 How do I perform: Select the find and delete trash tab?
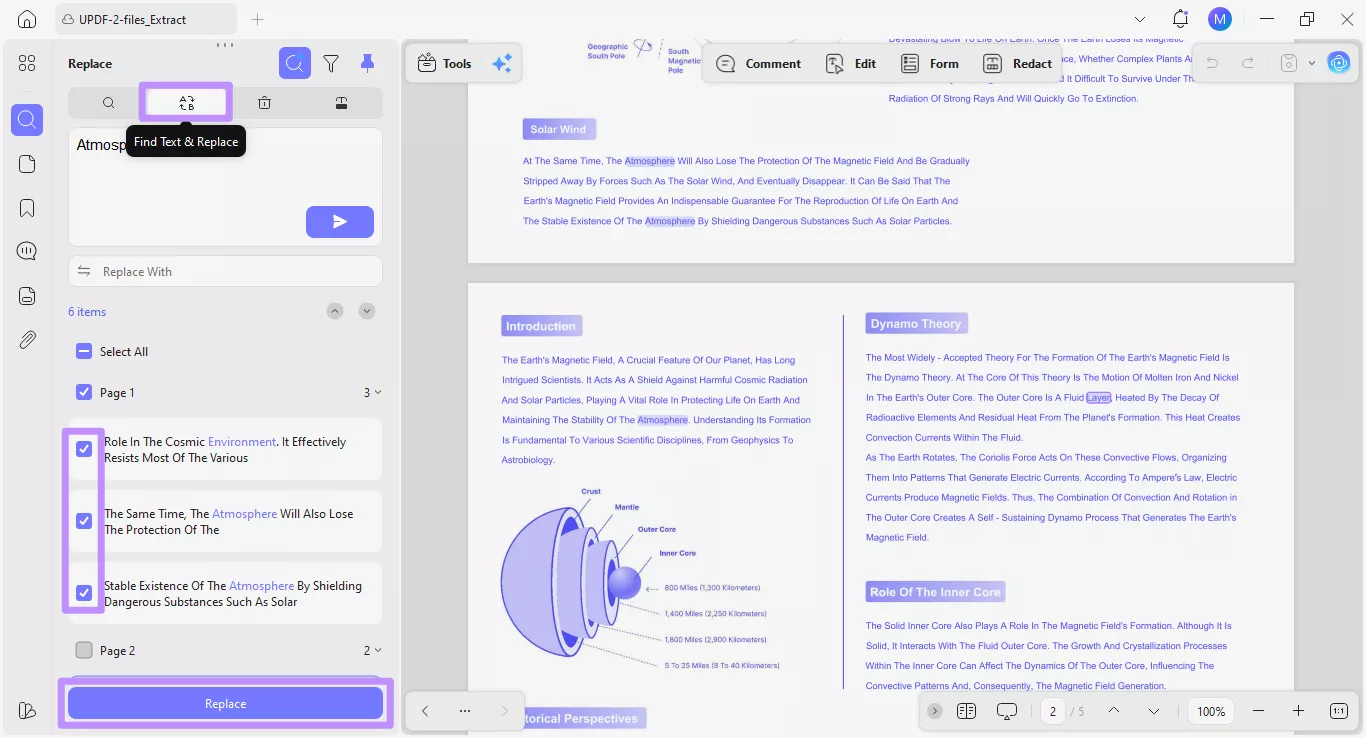[x=264, y=102]
